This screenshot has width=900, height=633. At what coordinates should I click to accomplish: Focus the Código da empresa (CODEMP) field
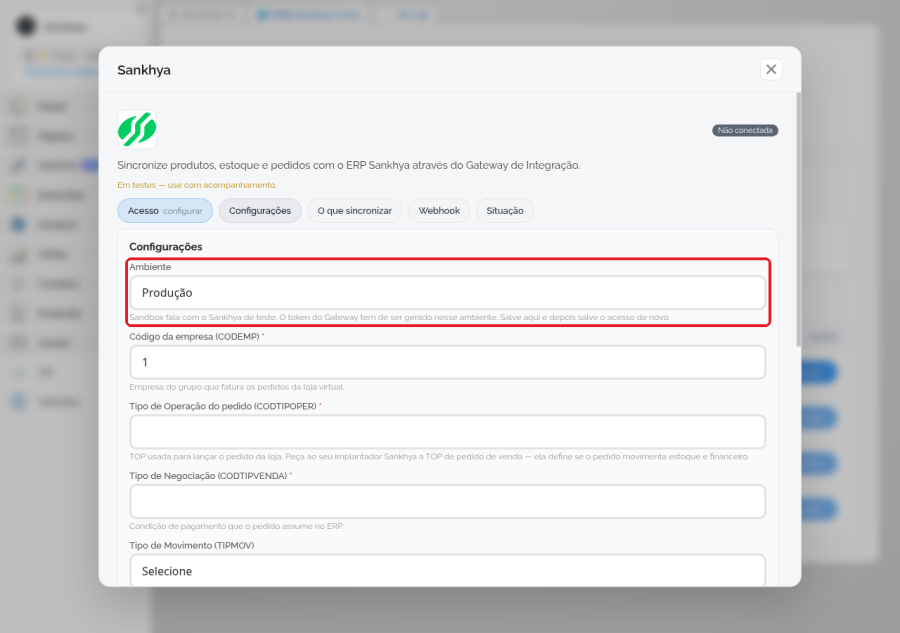(x=448, y=362)
